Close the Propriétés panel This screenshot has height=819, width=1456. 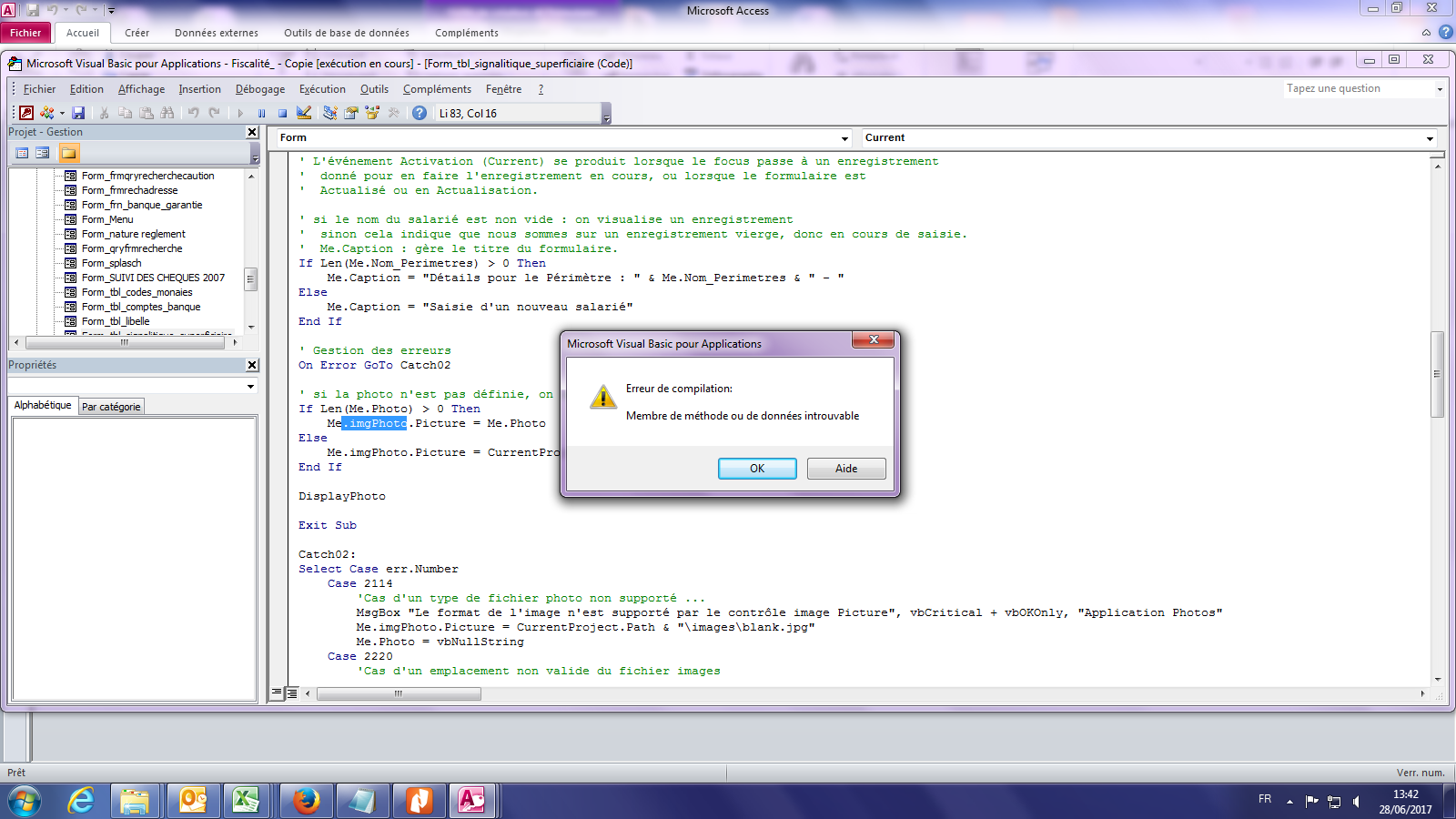click(x=252, y=365)
